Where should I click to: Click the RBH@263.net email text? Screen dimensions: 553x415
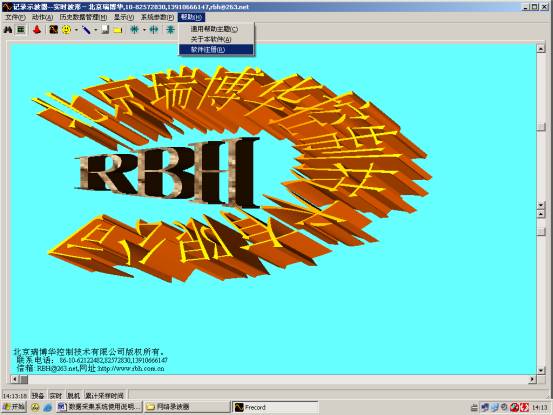point(57,369)
